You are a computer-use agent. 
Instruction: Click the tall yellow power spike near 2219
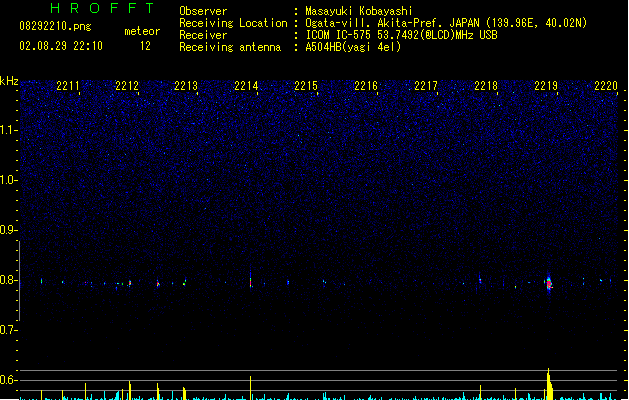(x=549, y=384)
